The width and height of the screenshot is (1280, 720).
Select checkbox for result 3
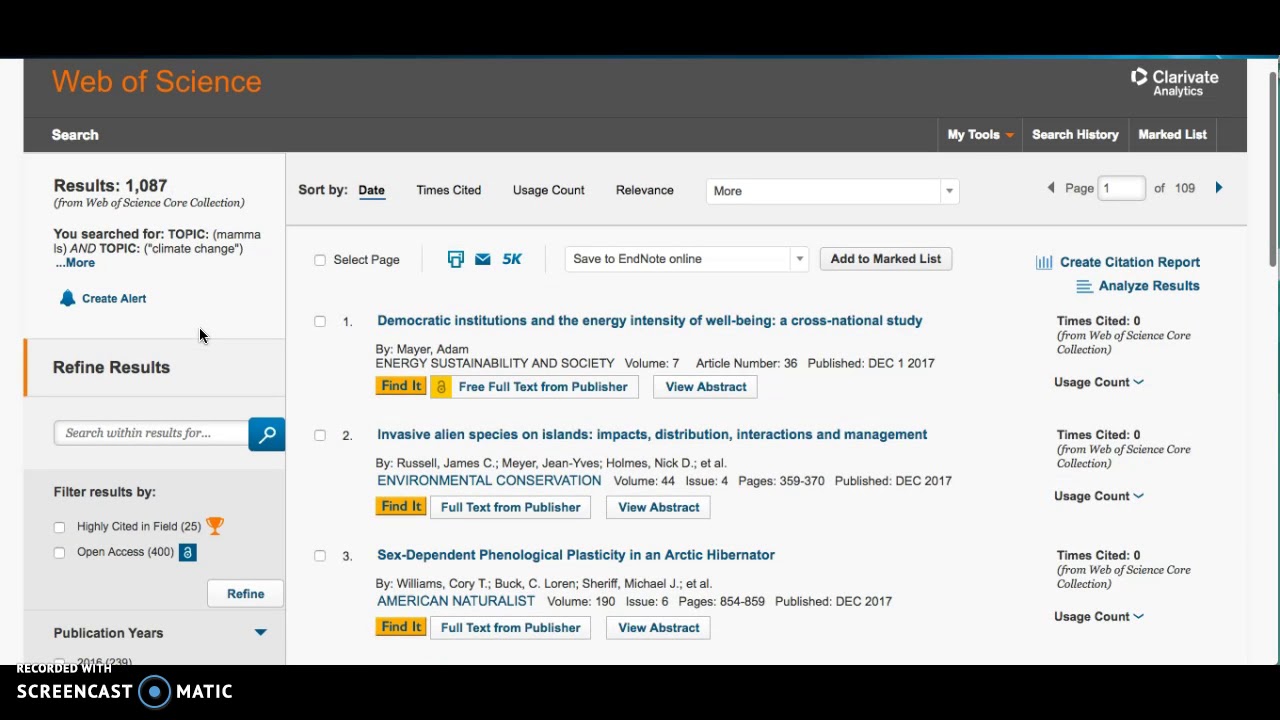point(320,555)
